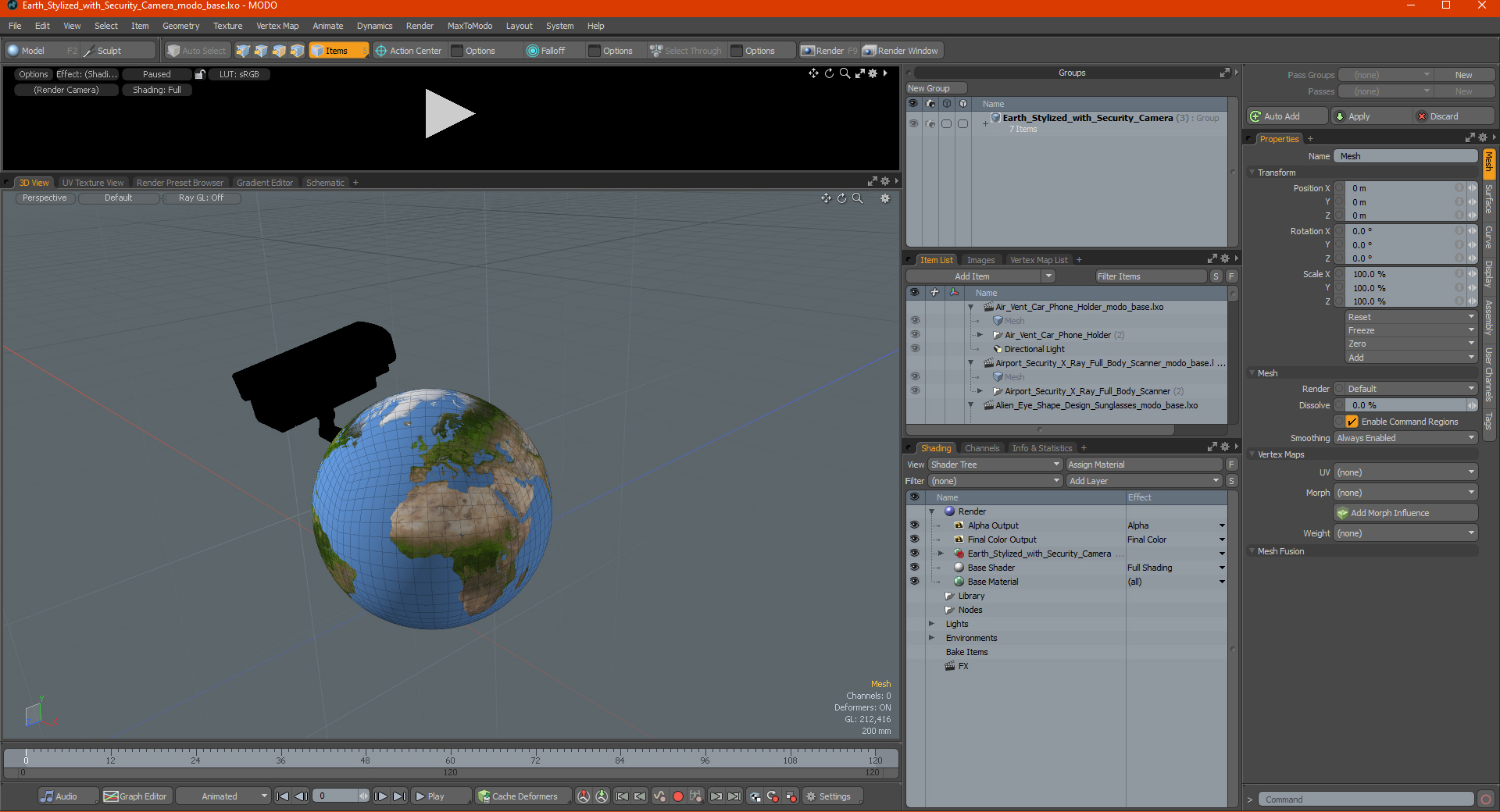
Task: Click the Mesh Name input field
Action: click(x=1405, y=156)
